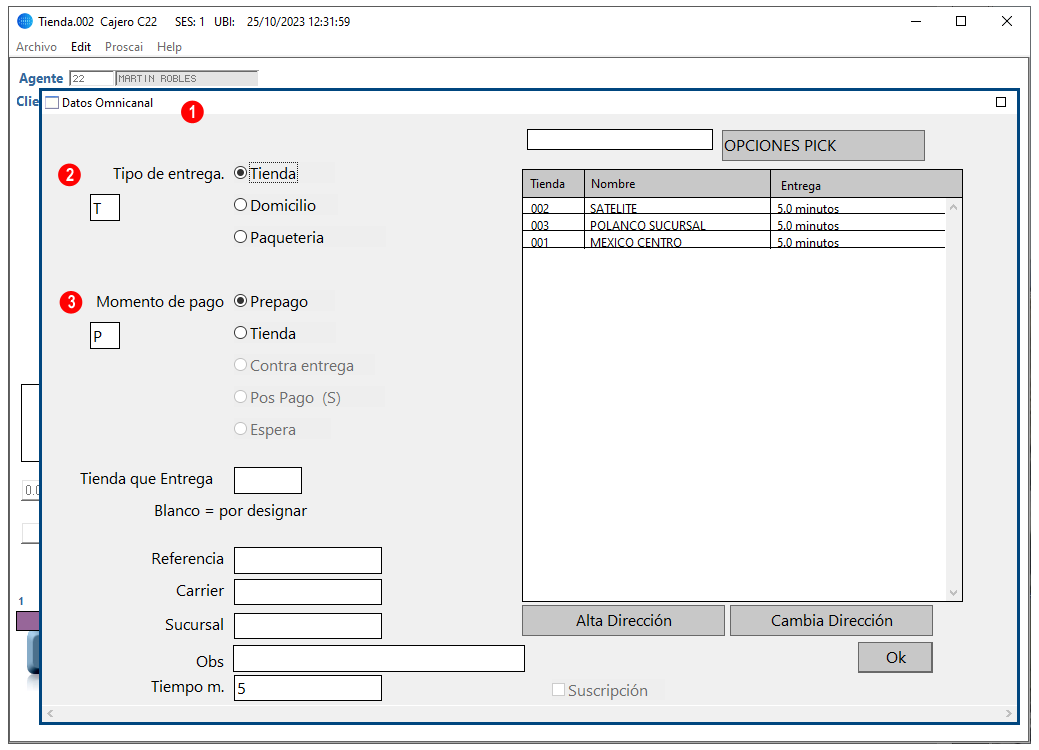Click the search field beside OPCIONES PICK

(620, 139)
